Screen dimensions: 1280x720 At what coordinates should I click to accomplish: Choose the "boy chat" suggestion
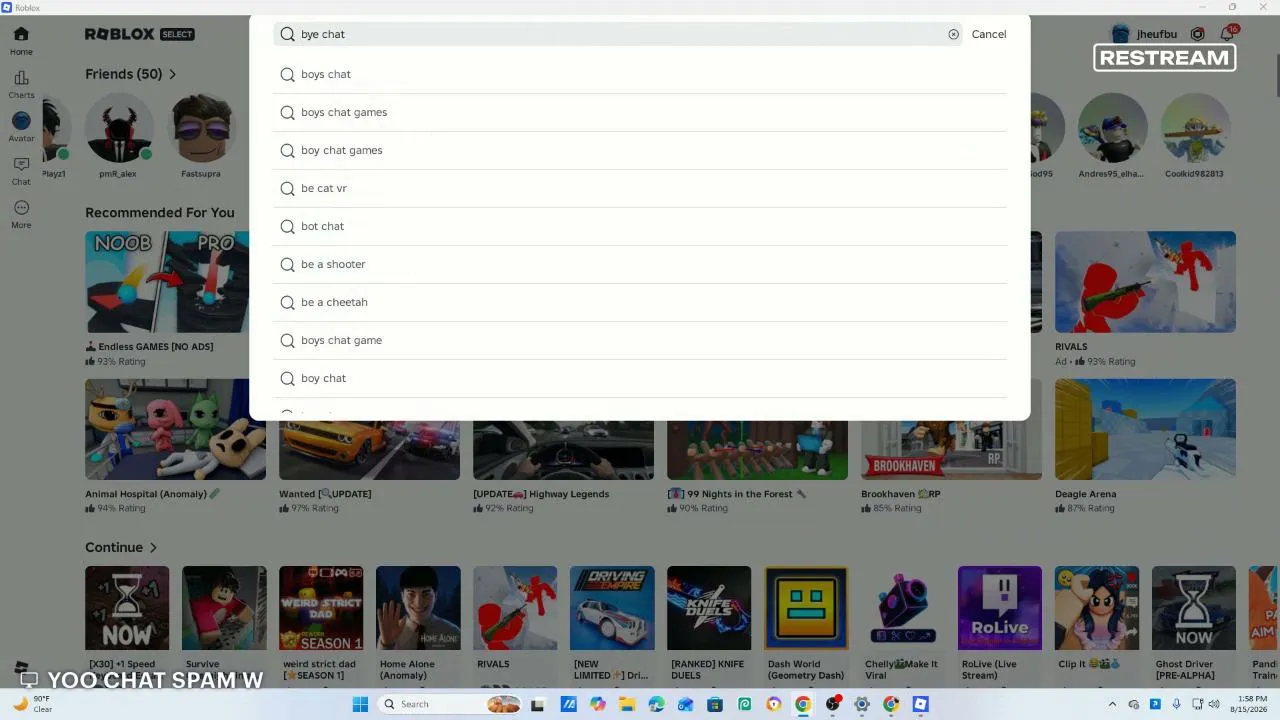tap(640, 378)
